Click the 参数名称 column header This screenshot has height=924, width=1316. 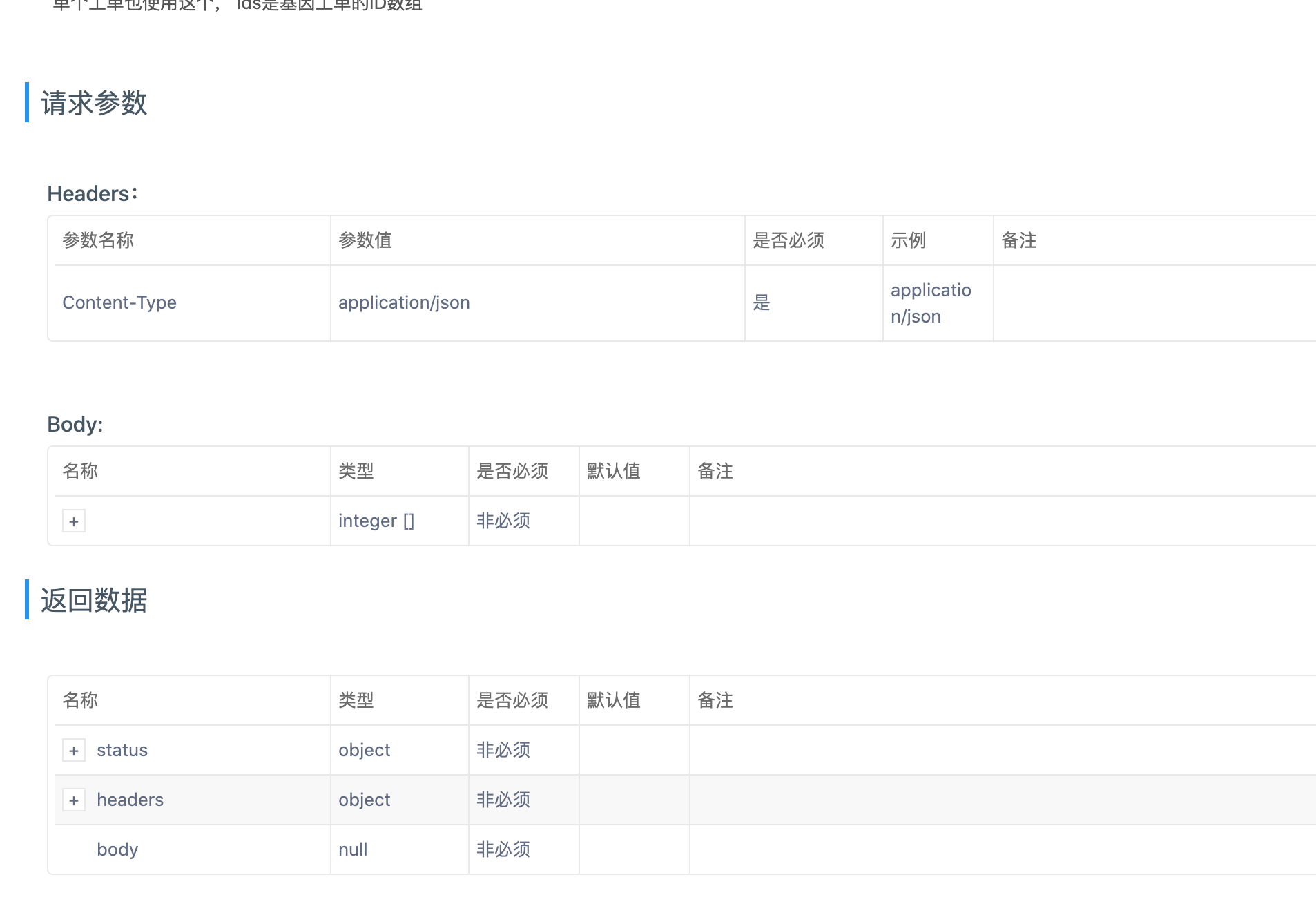pyautogui.click(x=98, y=240)
